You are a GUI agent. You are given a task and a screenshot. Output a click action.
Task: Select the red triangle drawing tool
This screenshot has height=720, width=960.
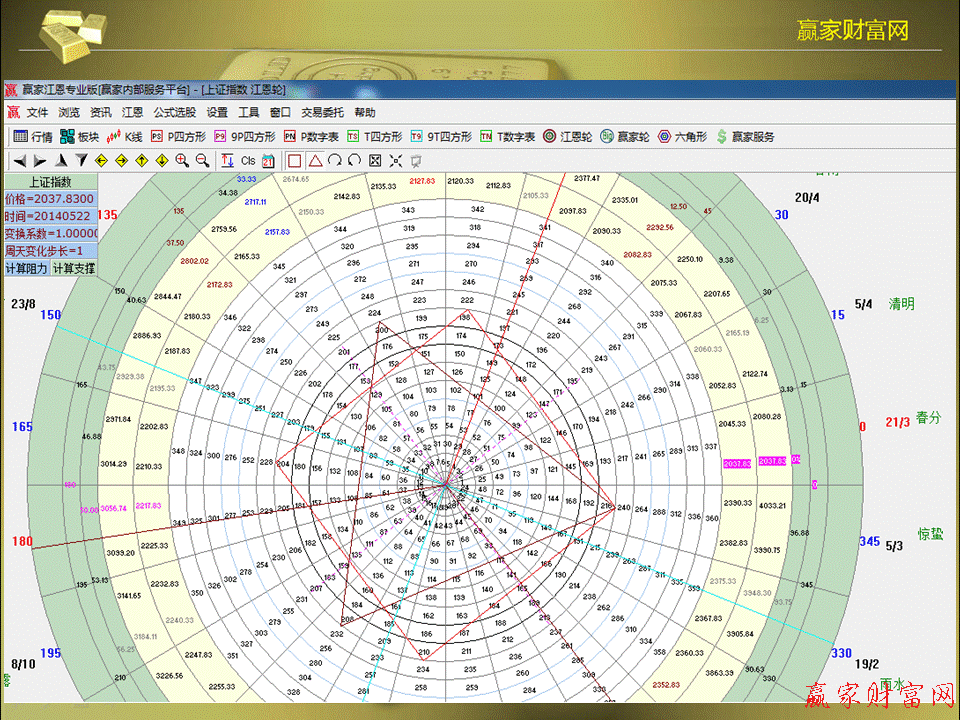tap(314, 161)
